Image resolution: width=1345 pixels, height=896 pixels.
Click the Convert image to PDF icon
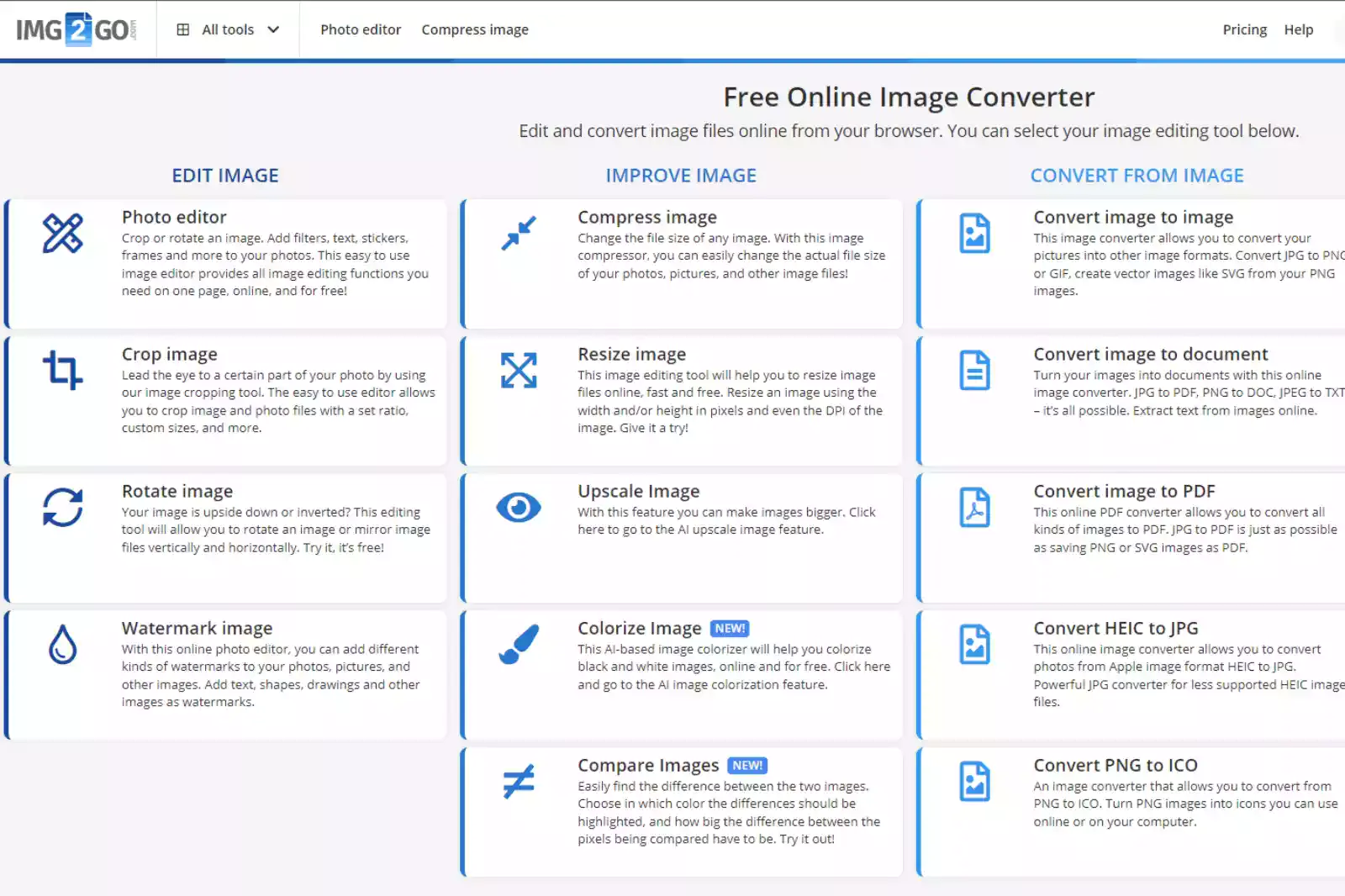click(974, 507)
